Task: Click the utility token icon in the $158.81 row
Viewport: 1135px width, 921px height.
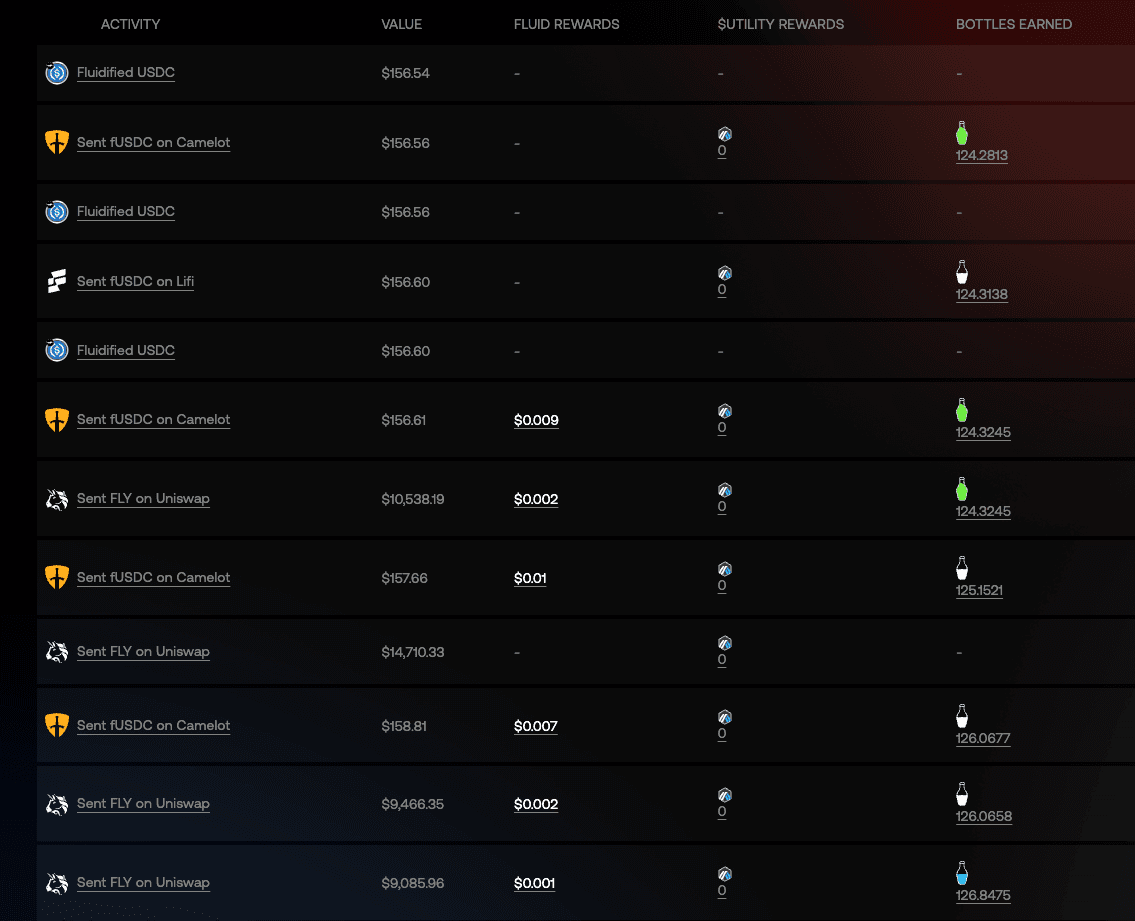Action: tap(725, 717)
